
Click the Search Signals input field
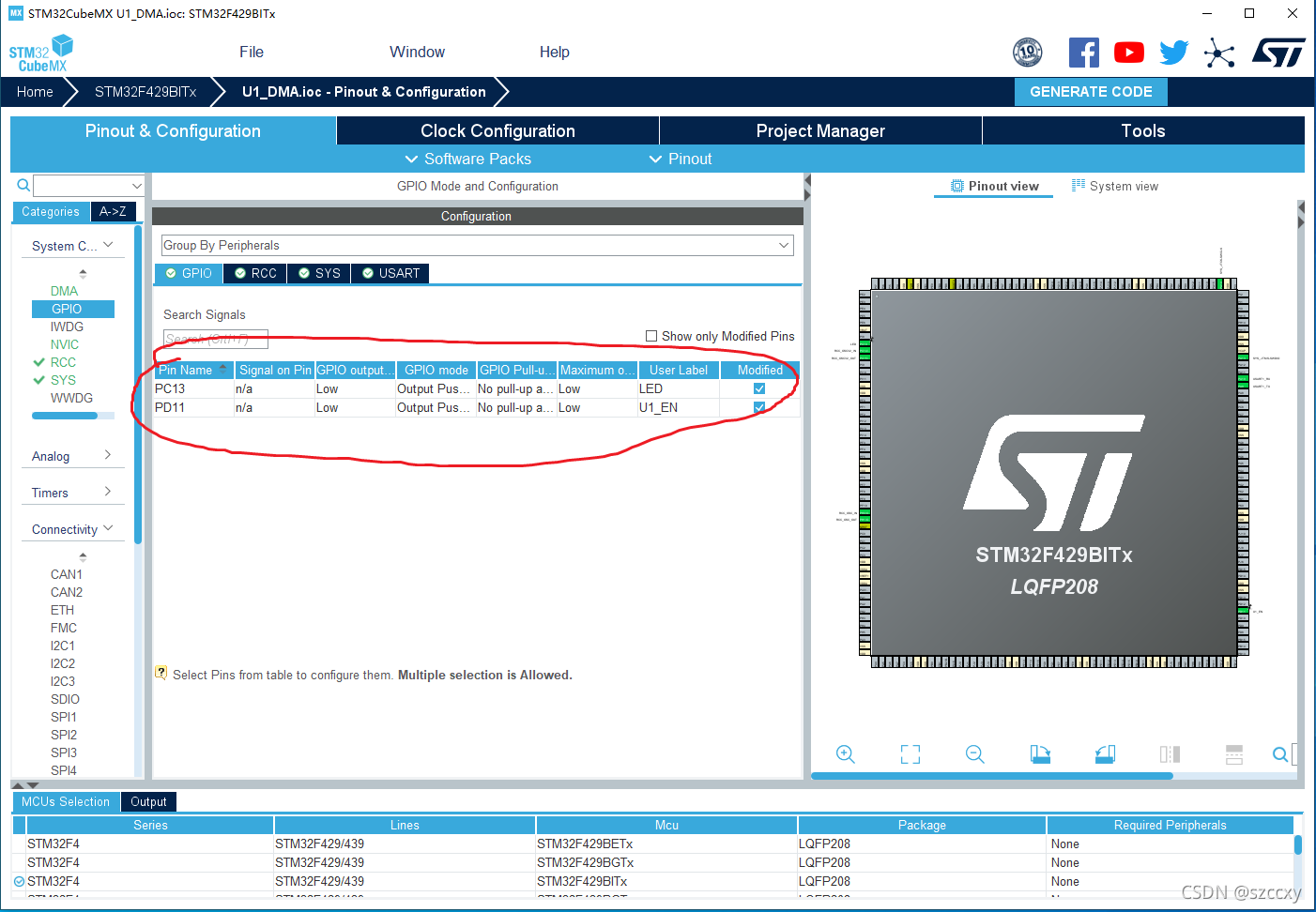click(x=216, y=339)
